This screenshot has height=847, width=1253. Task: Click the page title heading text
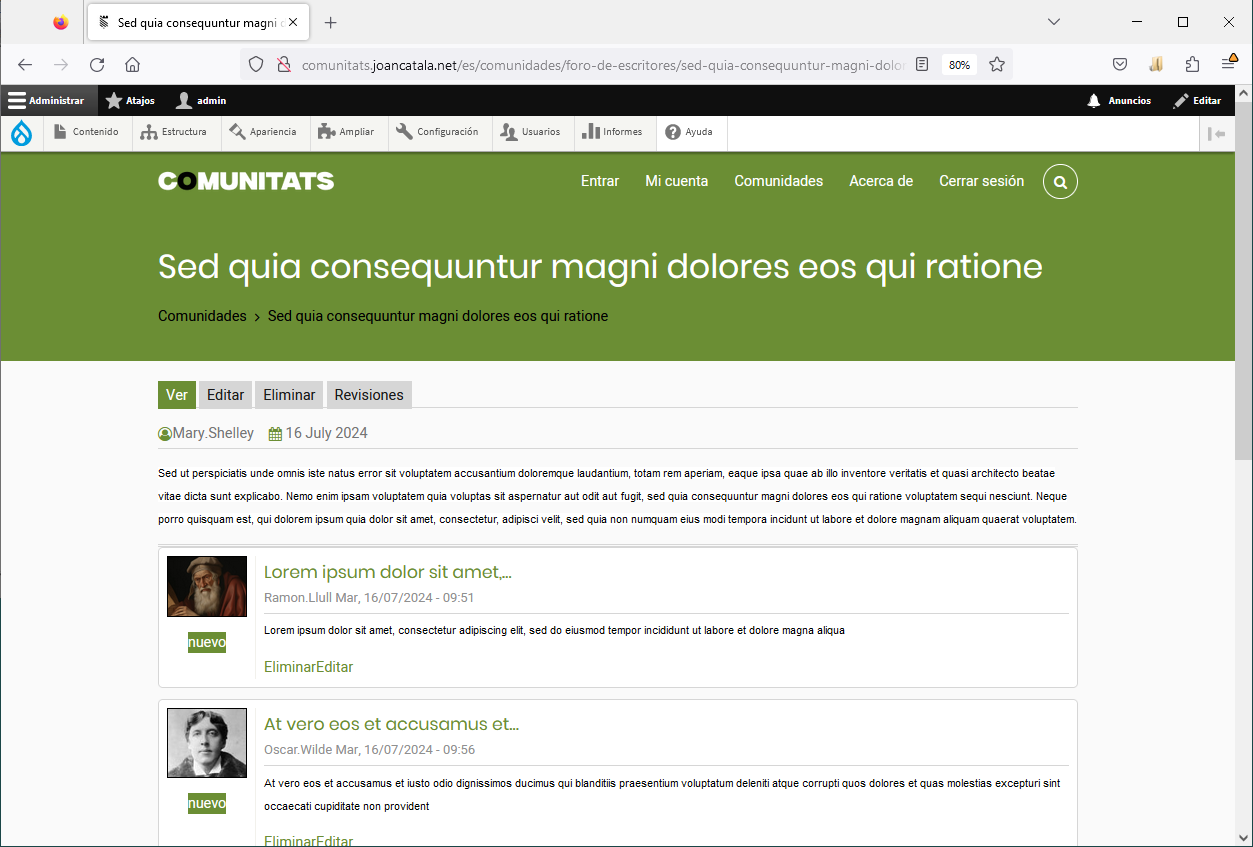point(600,267)
